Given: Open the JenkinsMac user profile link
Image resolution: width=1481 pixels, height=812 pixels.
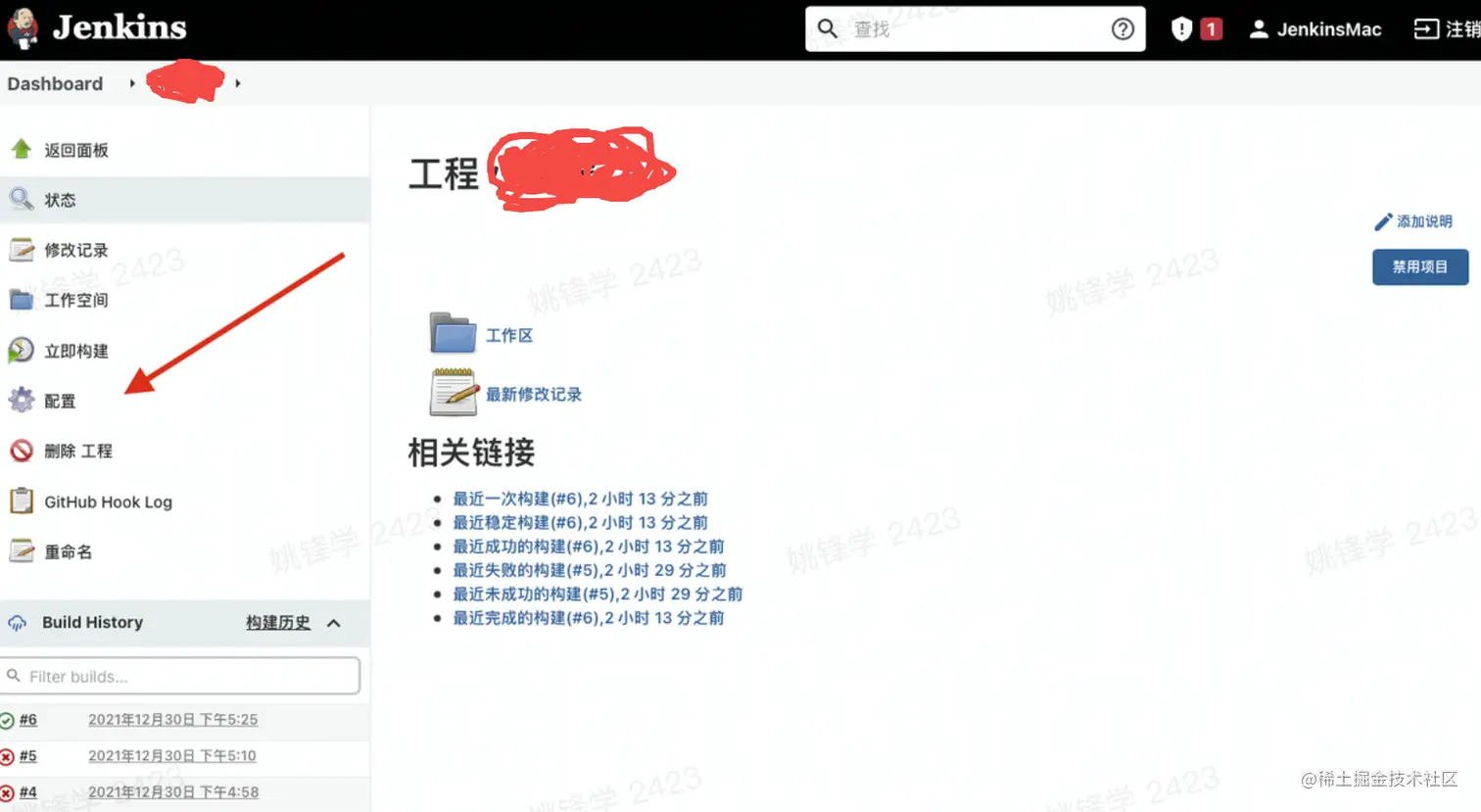Looking at the screenshot, I should (x=1329, y=29).
